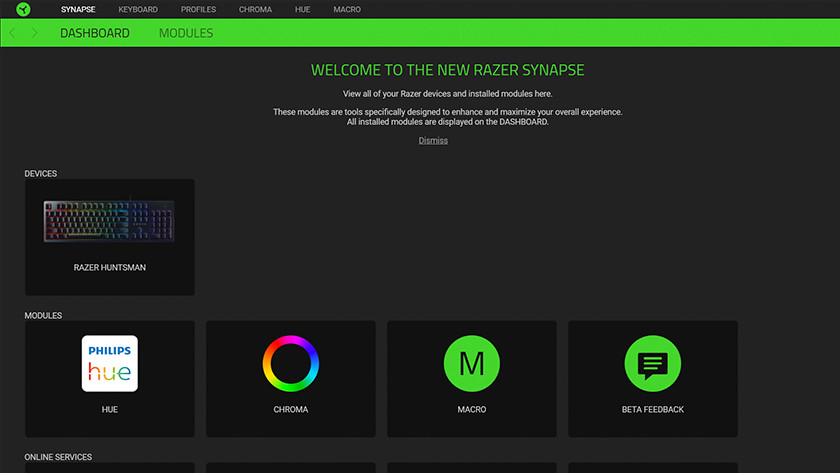Go back with the left arrow
The image size is (840, 473).
tap(12, 33)
